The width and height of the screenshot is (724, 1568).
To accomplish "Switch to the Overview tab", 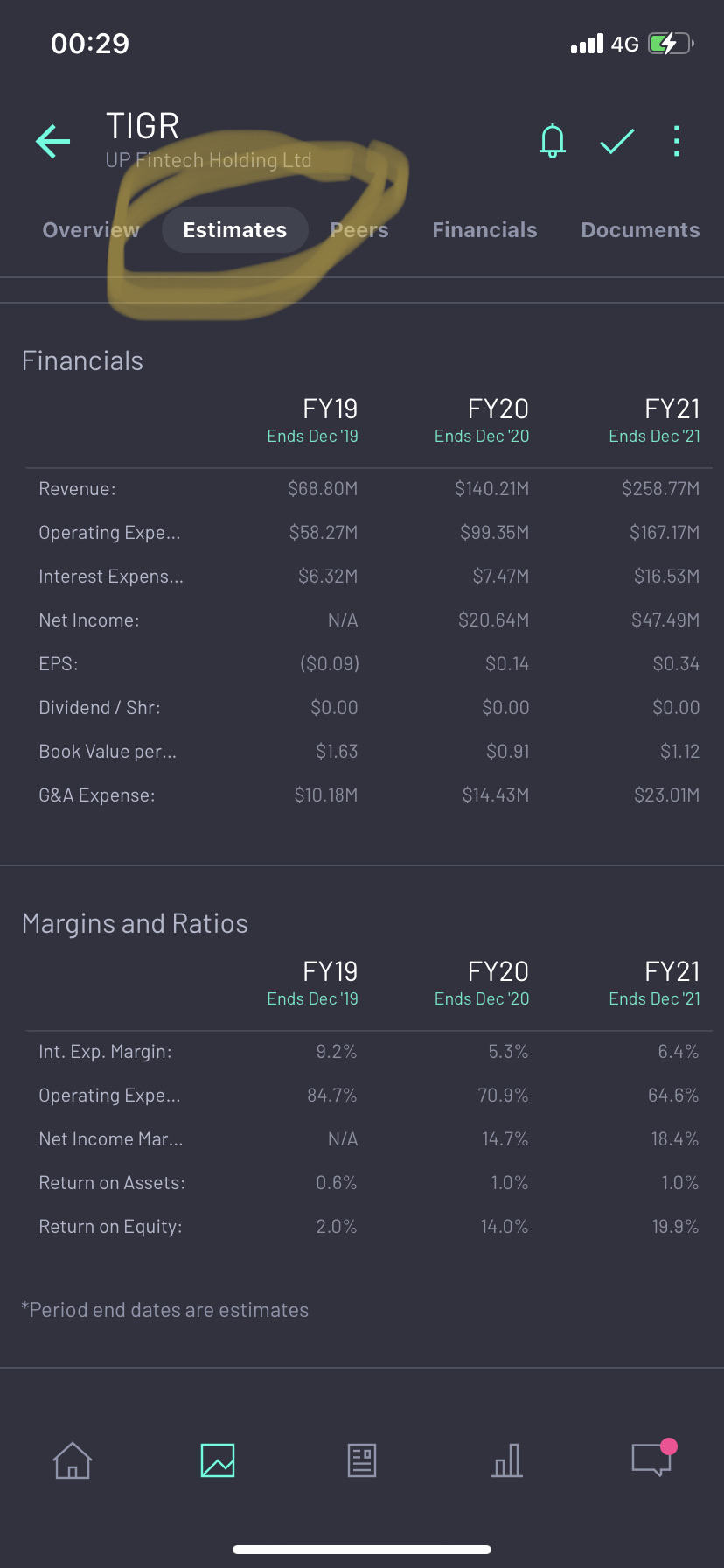I will pyautogui.click(x=91, y=230).
